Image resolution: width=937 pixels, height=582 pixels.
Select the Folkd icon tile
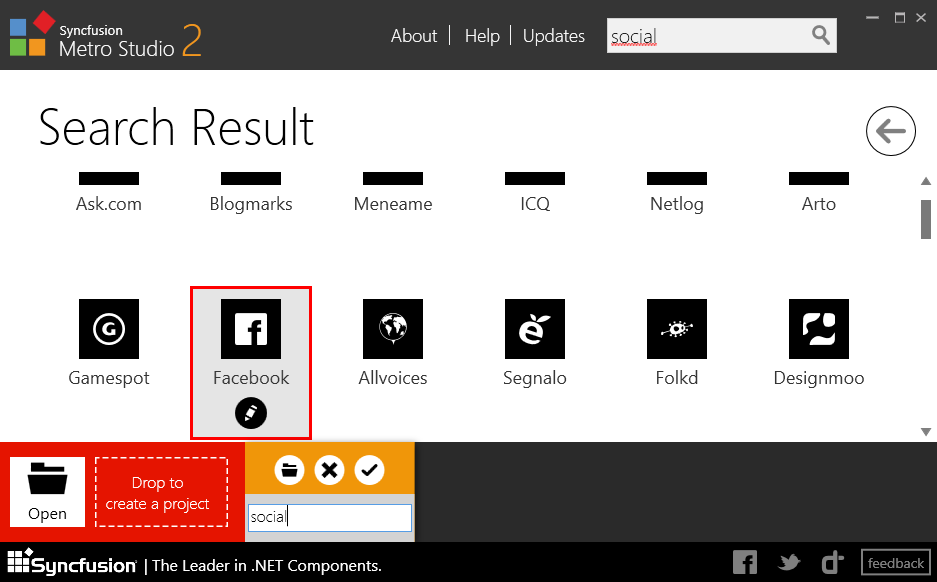[676, 329]
